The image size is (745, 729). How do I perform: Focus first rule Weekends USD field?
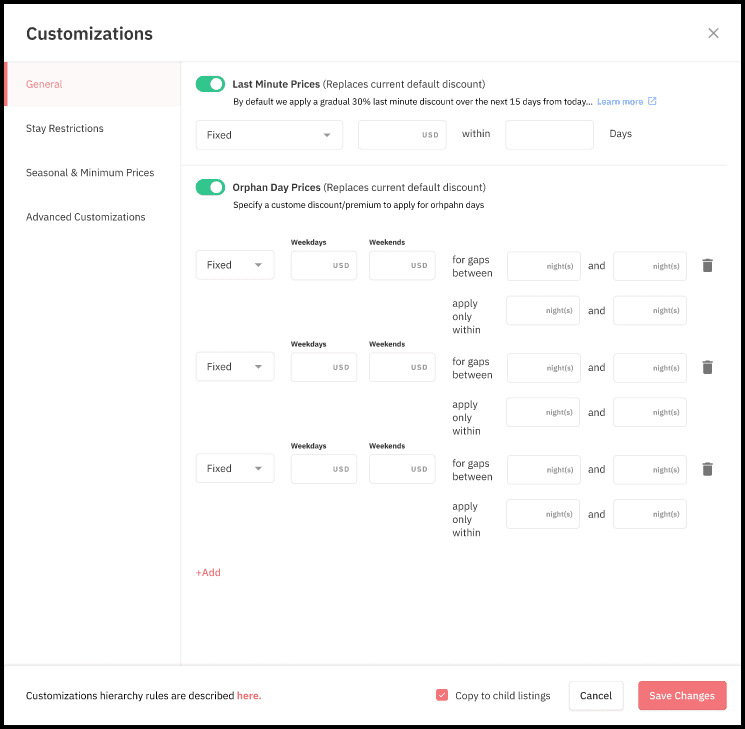coord(402,265)
